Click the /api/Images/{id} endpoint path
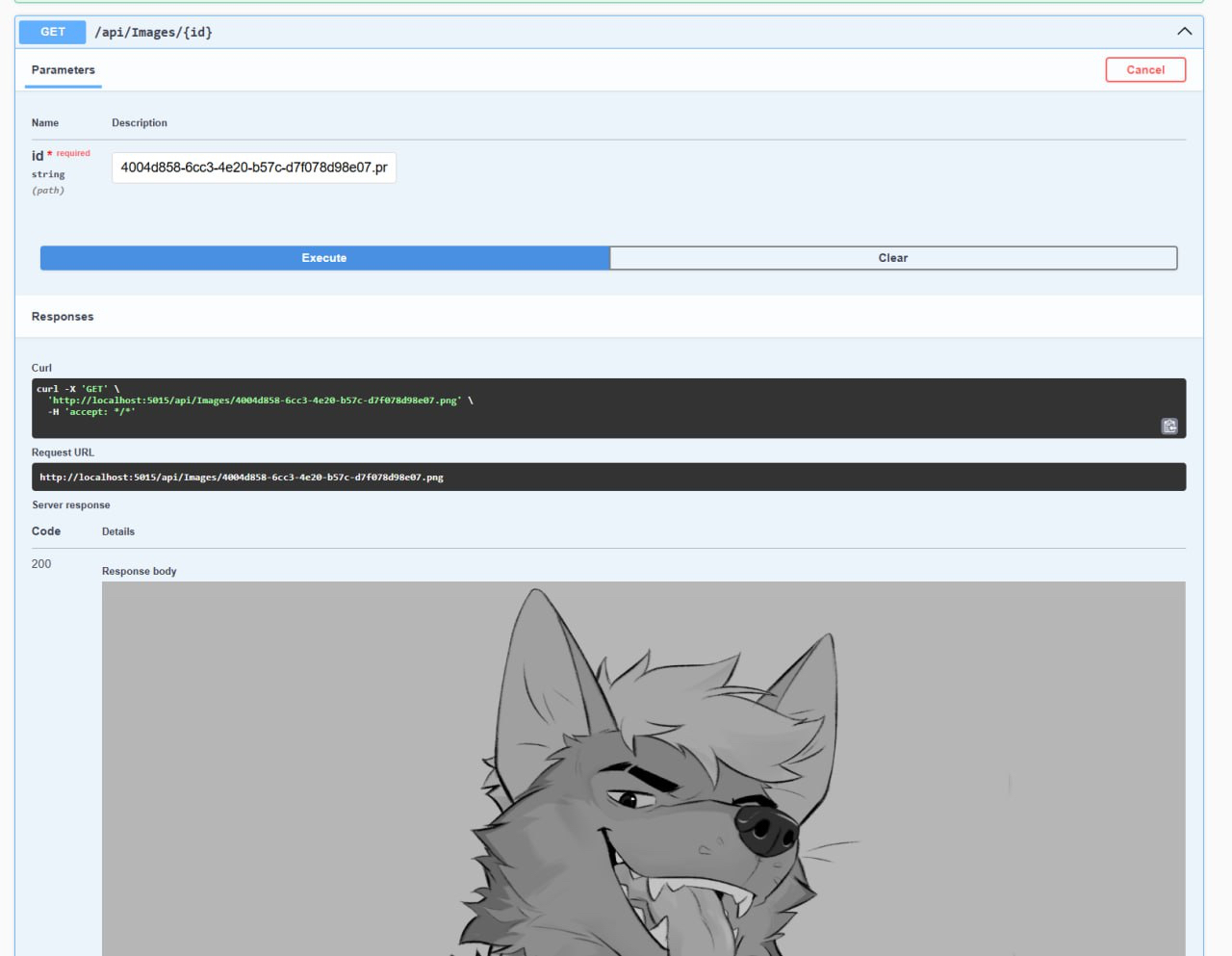1232x956 pixels. pos(154,33)
